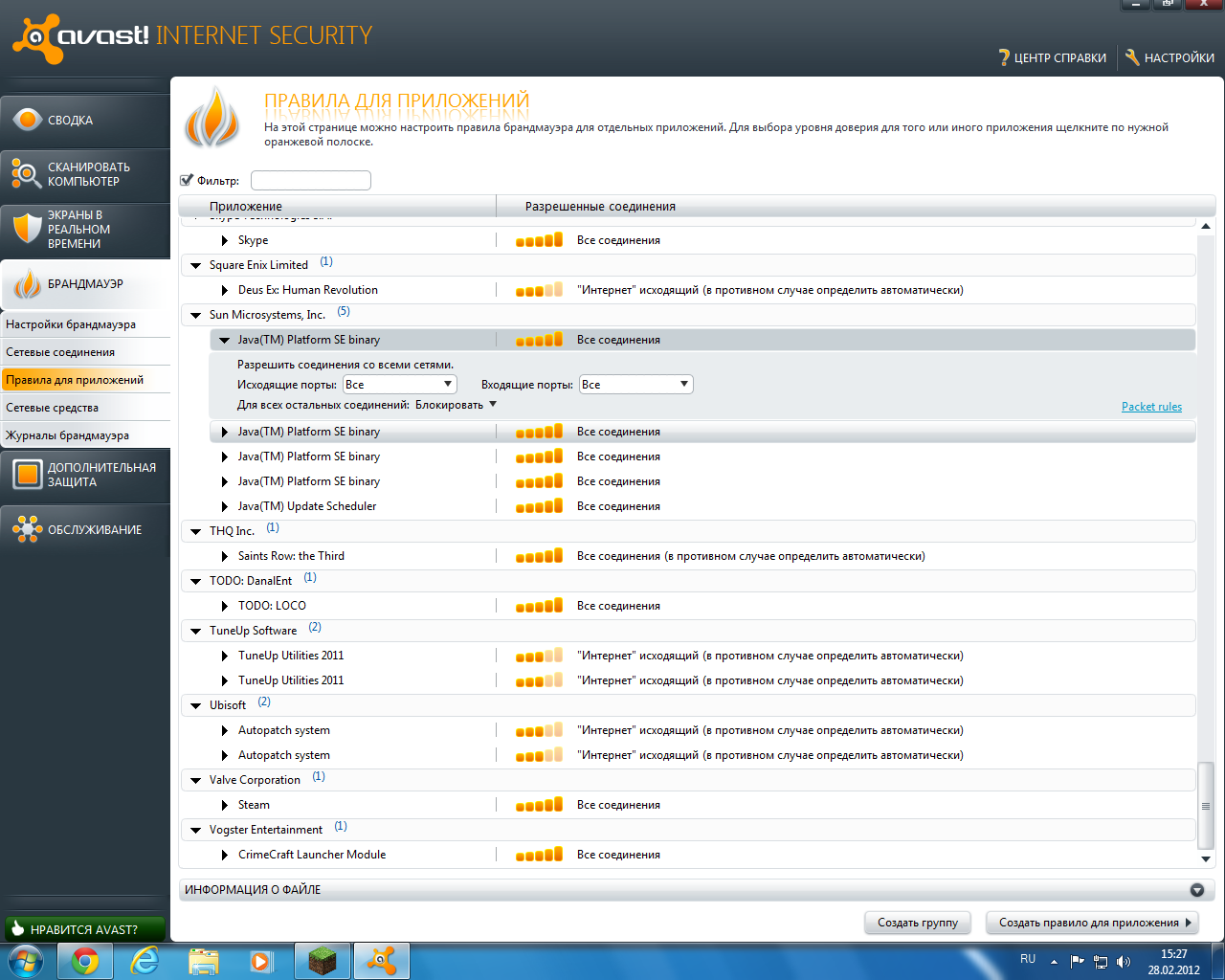Toggle the Фильтр checkbox
Viewport: 1225px width, 980px height.
(187, 180)
